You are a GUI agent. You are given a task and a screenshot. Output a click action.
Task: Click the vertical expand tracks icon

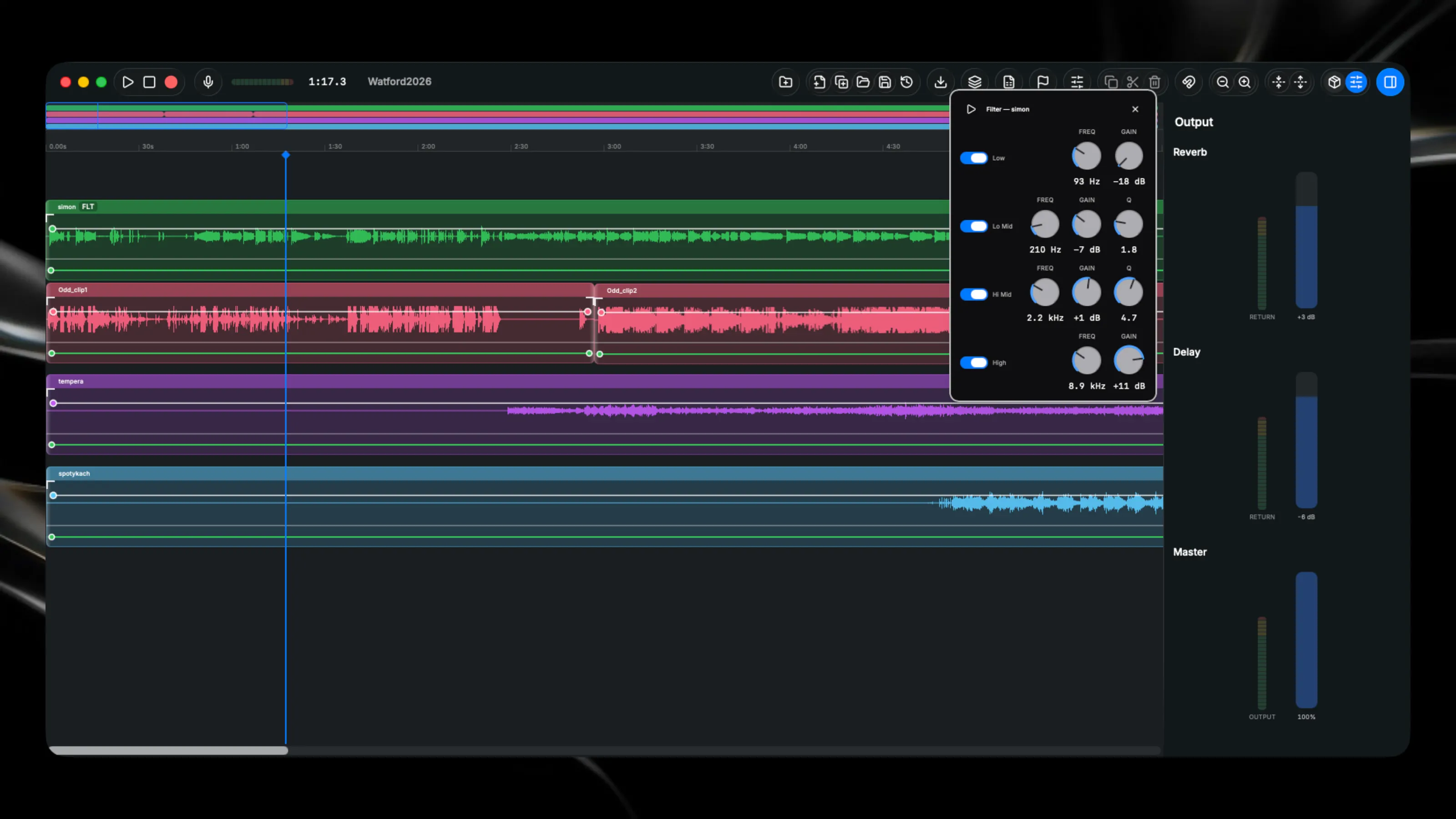(1300, 82)
